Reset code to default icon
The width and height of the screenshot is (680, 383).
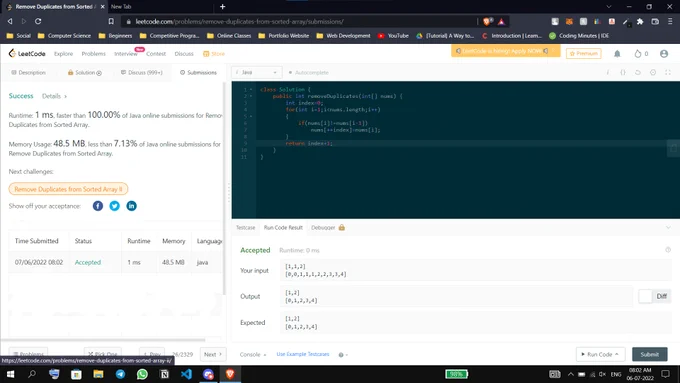[x=638, y=72]
